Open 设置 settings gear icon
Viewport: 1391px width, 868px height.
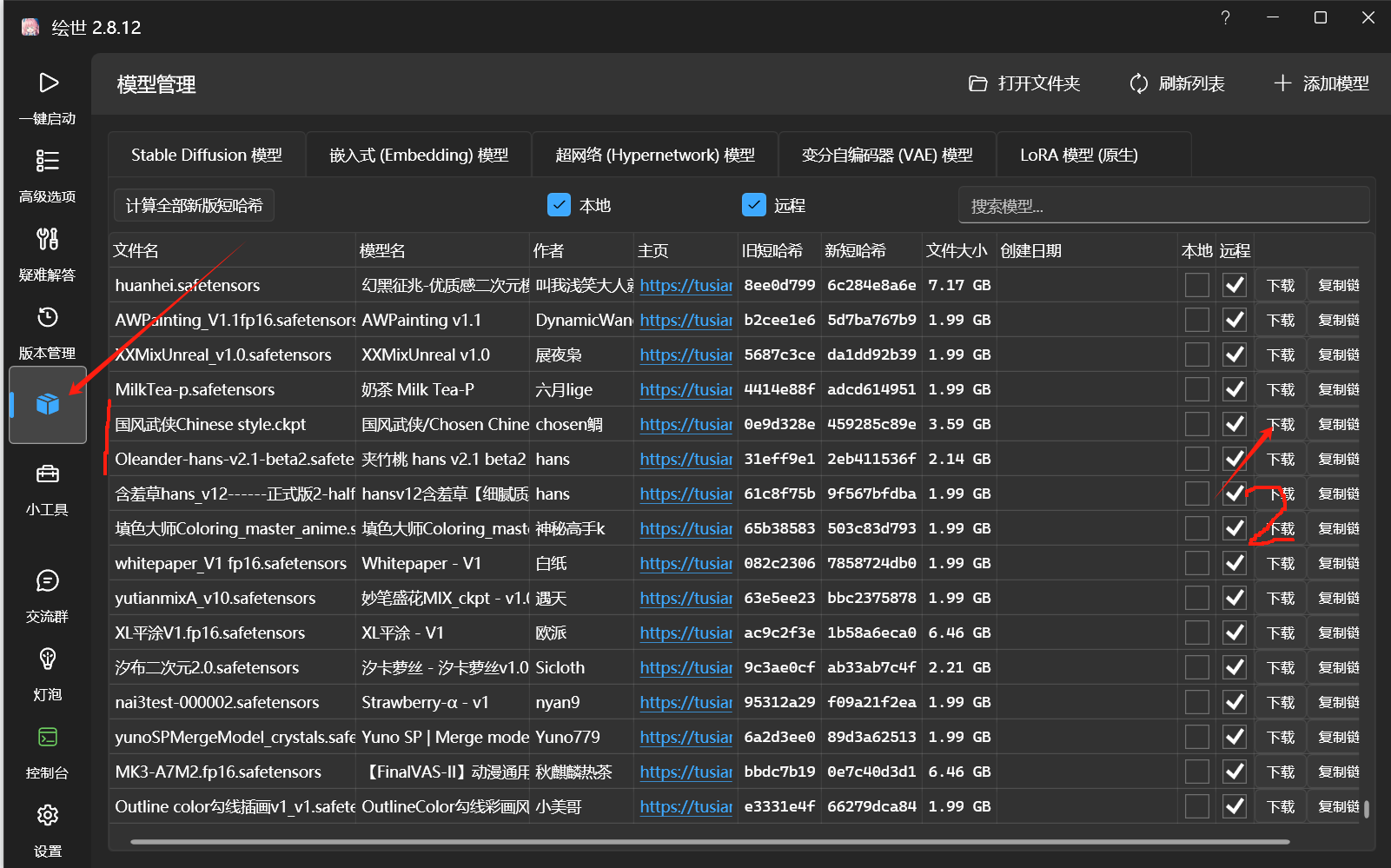point(48,815)
